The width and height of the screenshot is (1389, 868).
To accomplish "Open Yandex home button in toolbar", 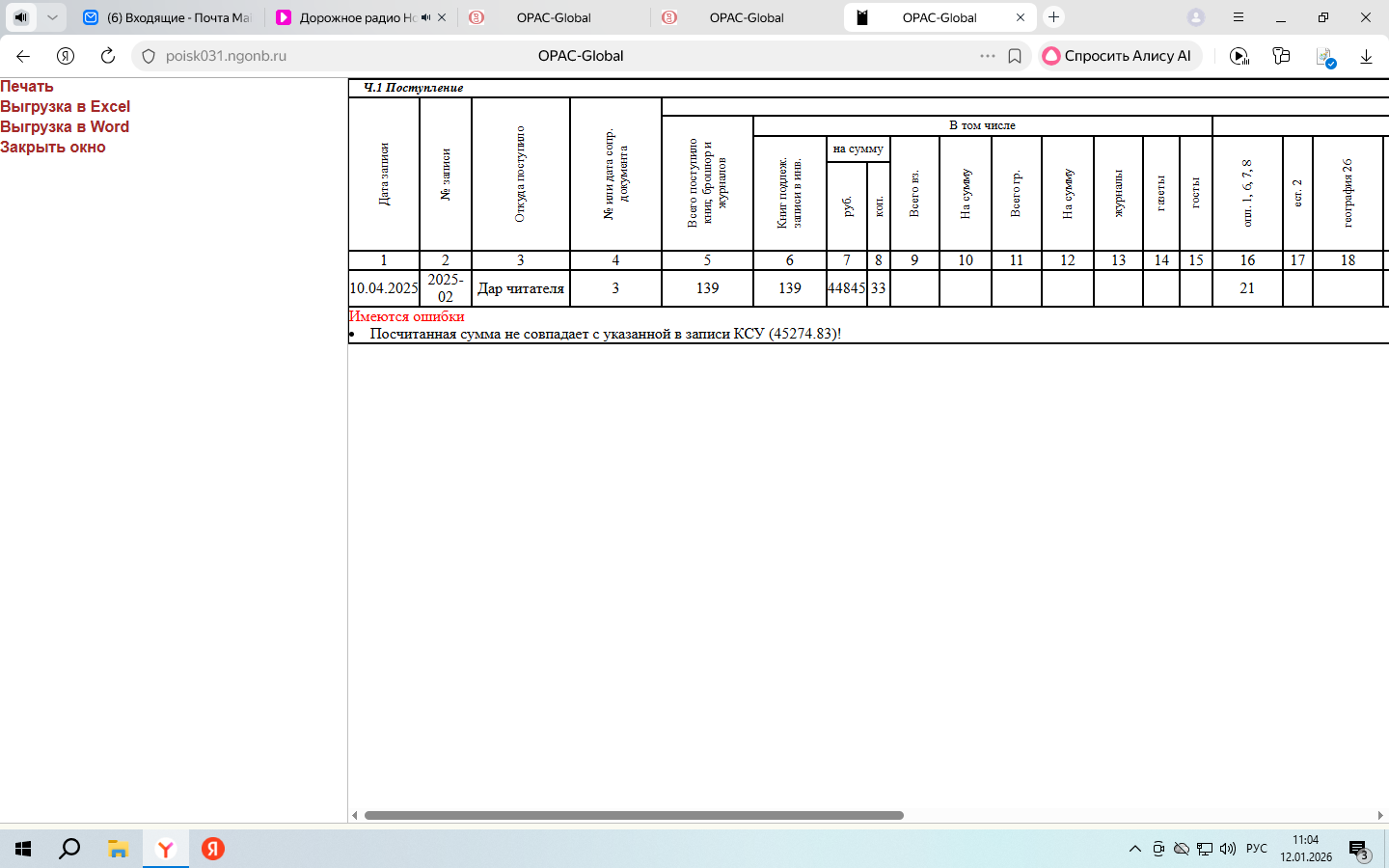I will click(66, 56).
